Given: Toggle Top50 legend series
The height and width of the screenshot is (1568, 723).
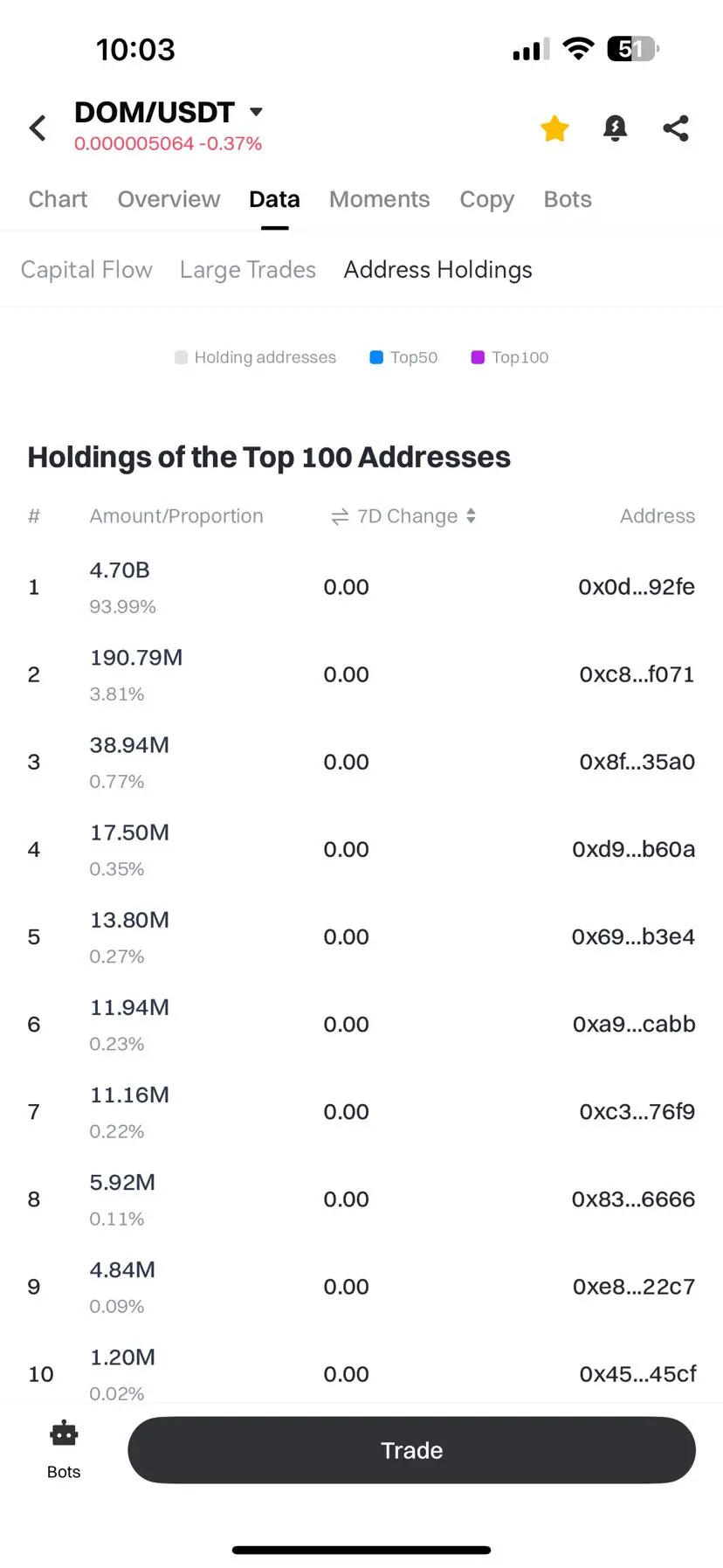Looking at the screenshot, I should (x=404, y=357).
